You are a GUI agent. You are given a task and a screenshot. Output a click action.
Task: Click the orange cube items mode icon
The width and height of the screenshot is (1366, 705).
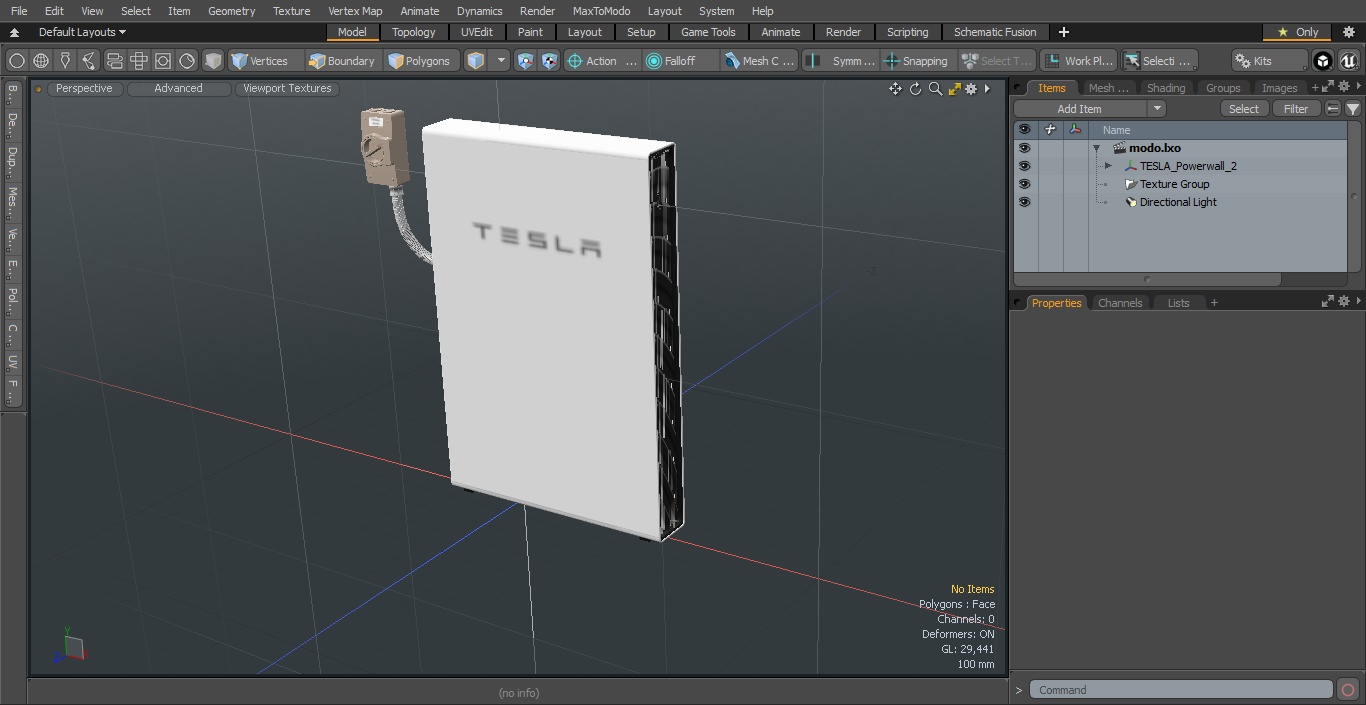[x=477, y=61]
